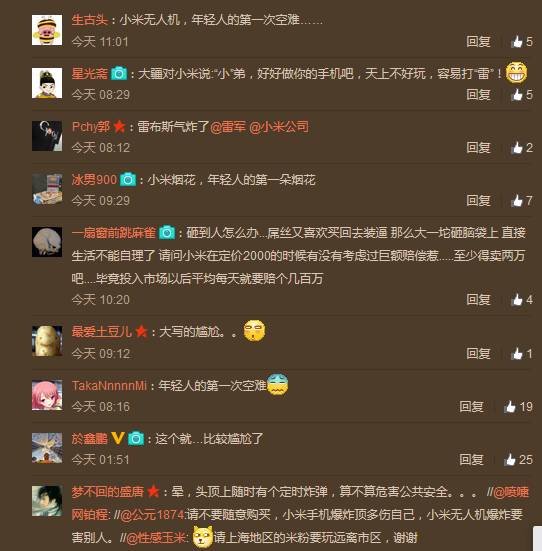The image size is (542, 551).
Task: Click the V verified badge beside 於鑫鹏
Action: (x=117, y=438)
